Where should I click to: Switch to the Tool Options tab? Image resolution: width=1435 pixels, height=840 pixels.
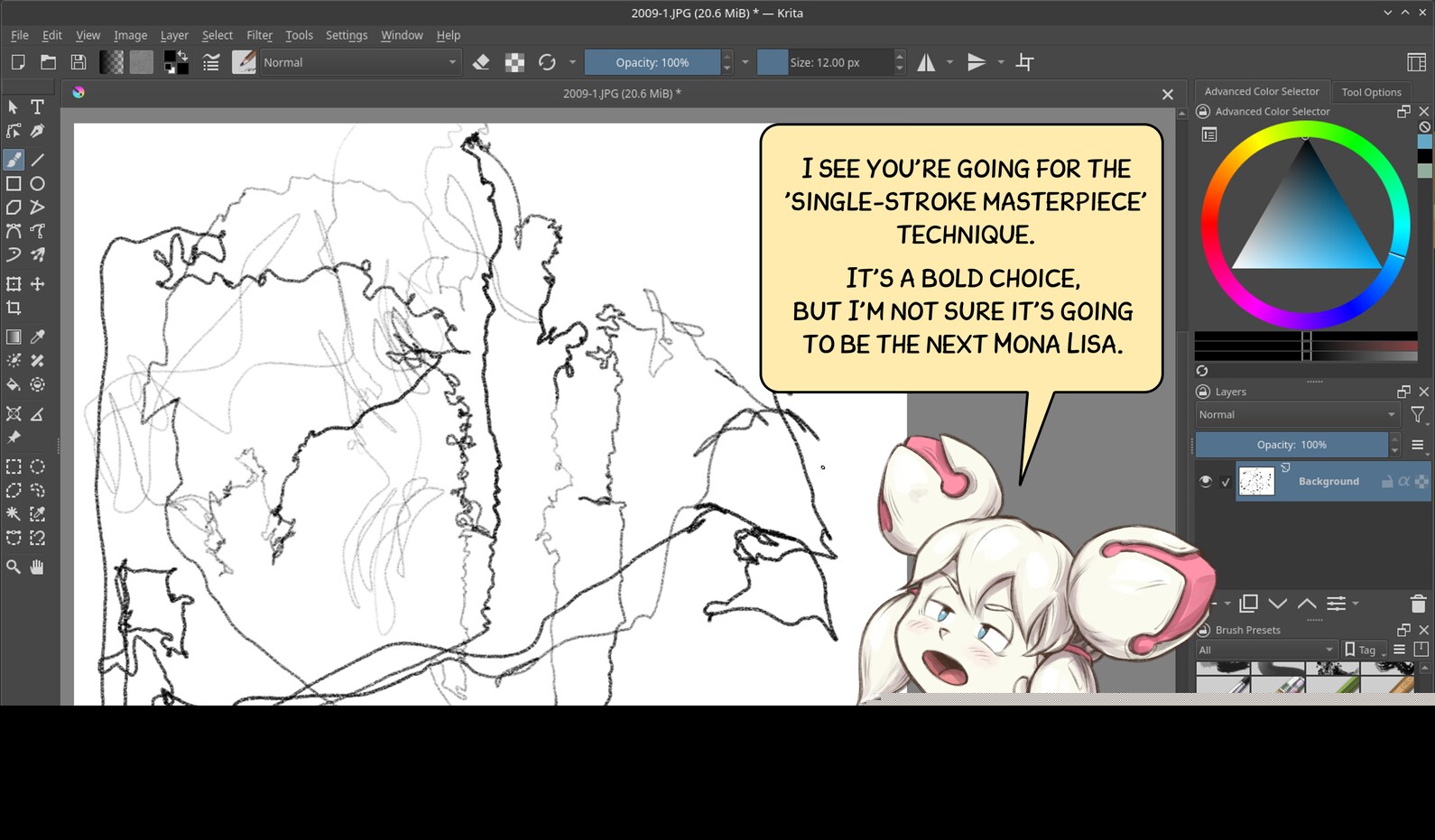click(1370, 92)
